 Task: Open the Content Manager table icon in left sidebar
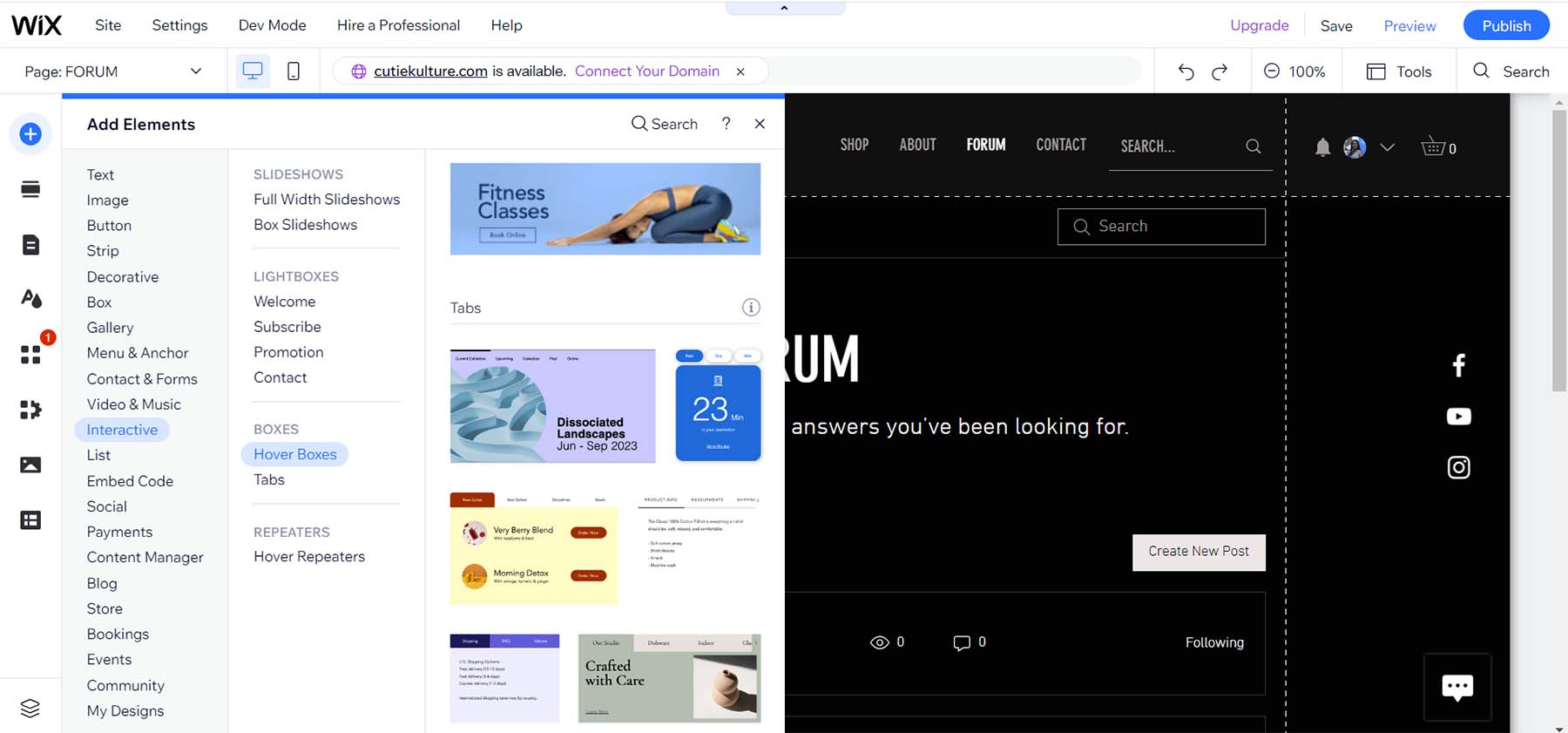[x=30, y=520]
